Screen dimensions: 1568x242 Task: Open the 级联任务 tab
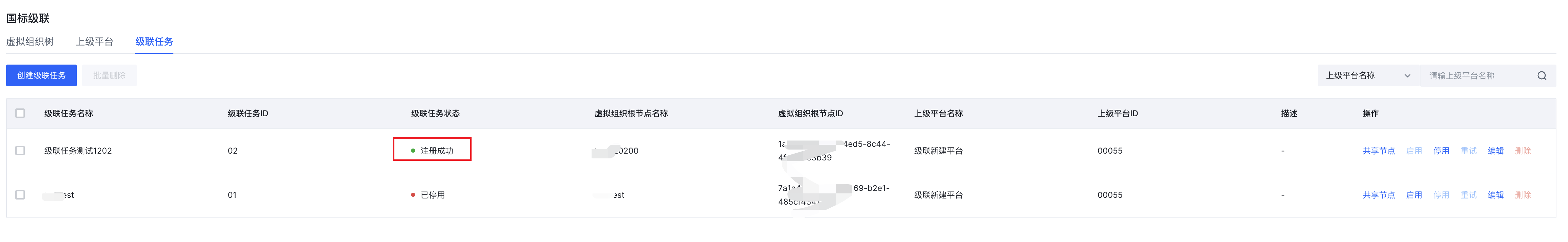pyautogui.click(x=154, y=42)
